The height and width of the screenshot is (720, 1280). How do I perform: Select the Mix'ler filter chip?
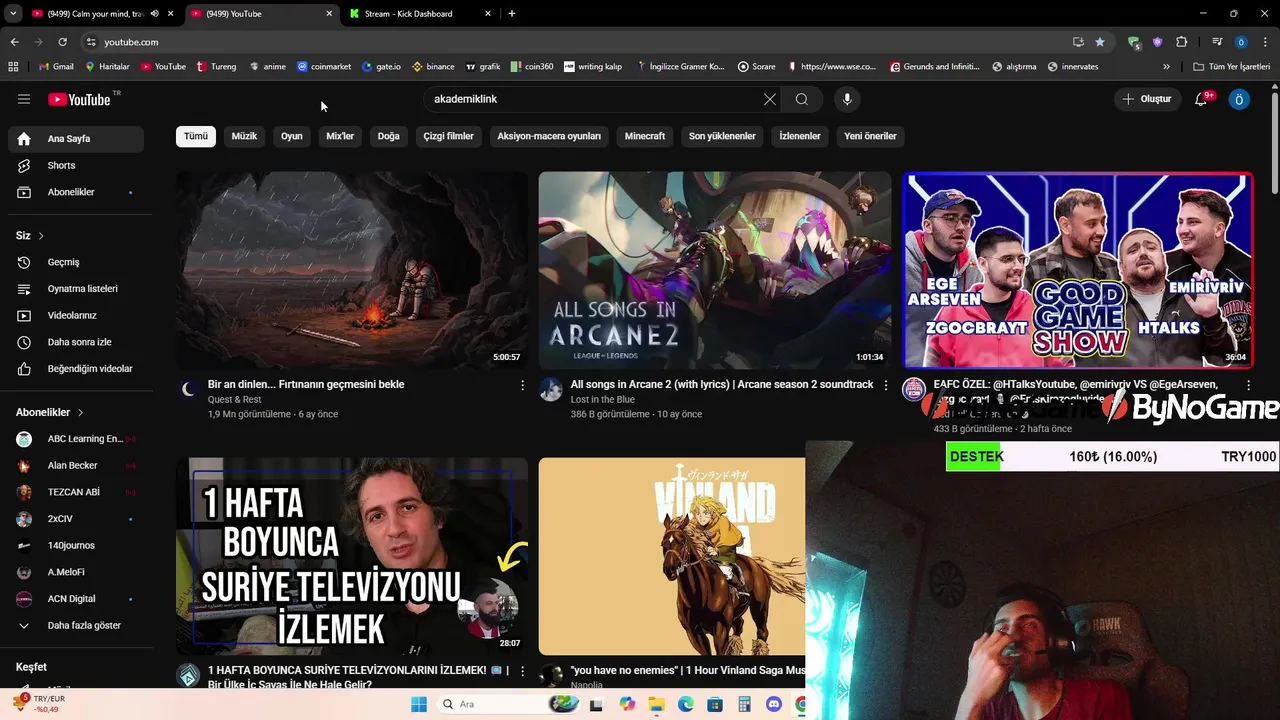[x=340, y=136]
